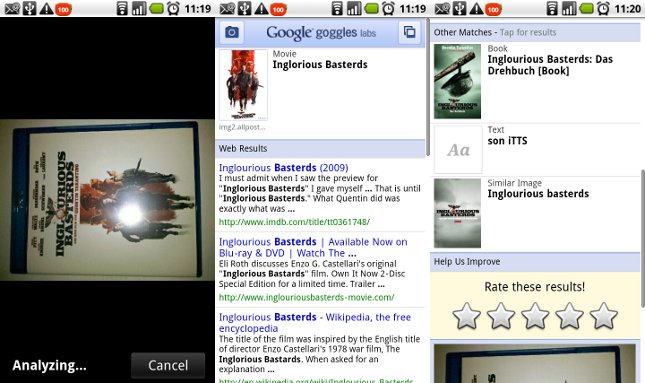This screenshot has width=645, height=383.
Task: Tap the Other Matches - Tap for results header
Action: pyautogui.click(x=535, y=32)
